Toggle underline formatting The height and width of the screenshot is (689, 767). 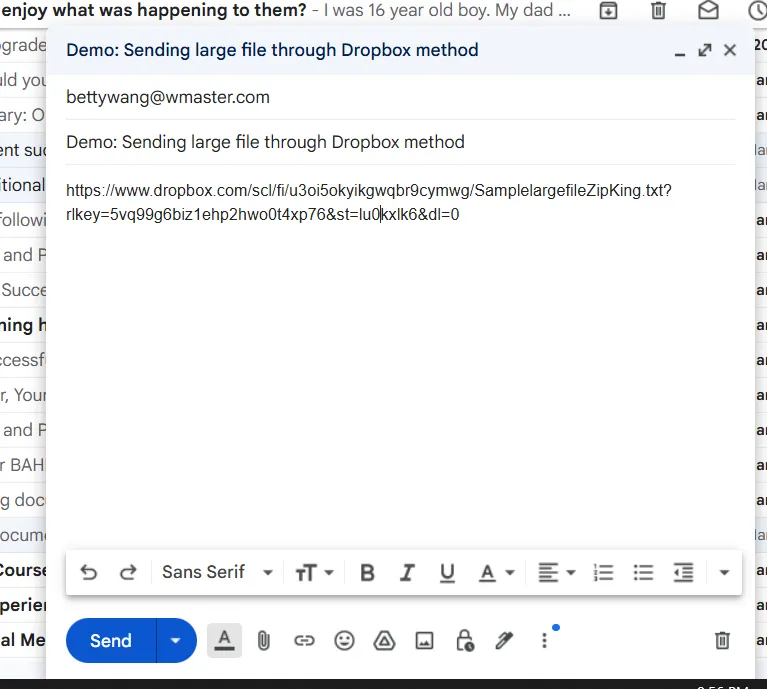pyautogui.click(x=447, y=573)
